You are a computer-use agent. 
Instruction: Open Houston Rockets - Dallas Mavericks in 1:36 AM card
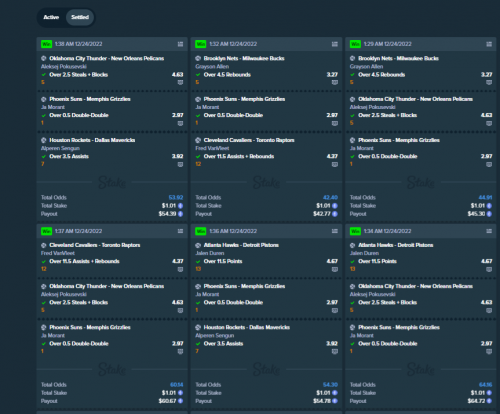pyautogui.click(x=247, y=327)
